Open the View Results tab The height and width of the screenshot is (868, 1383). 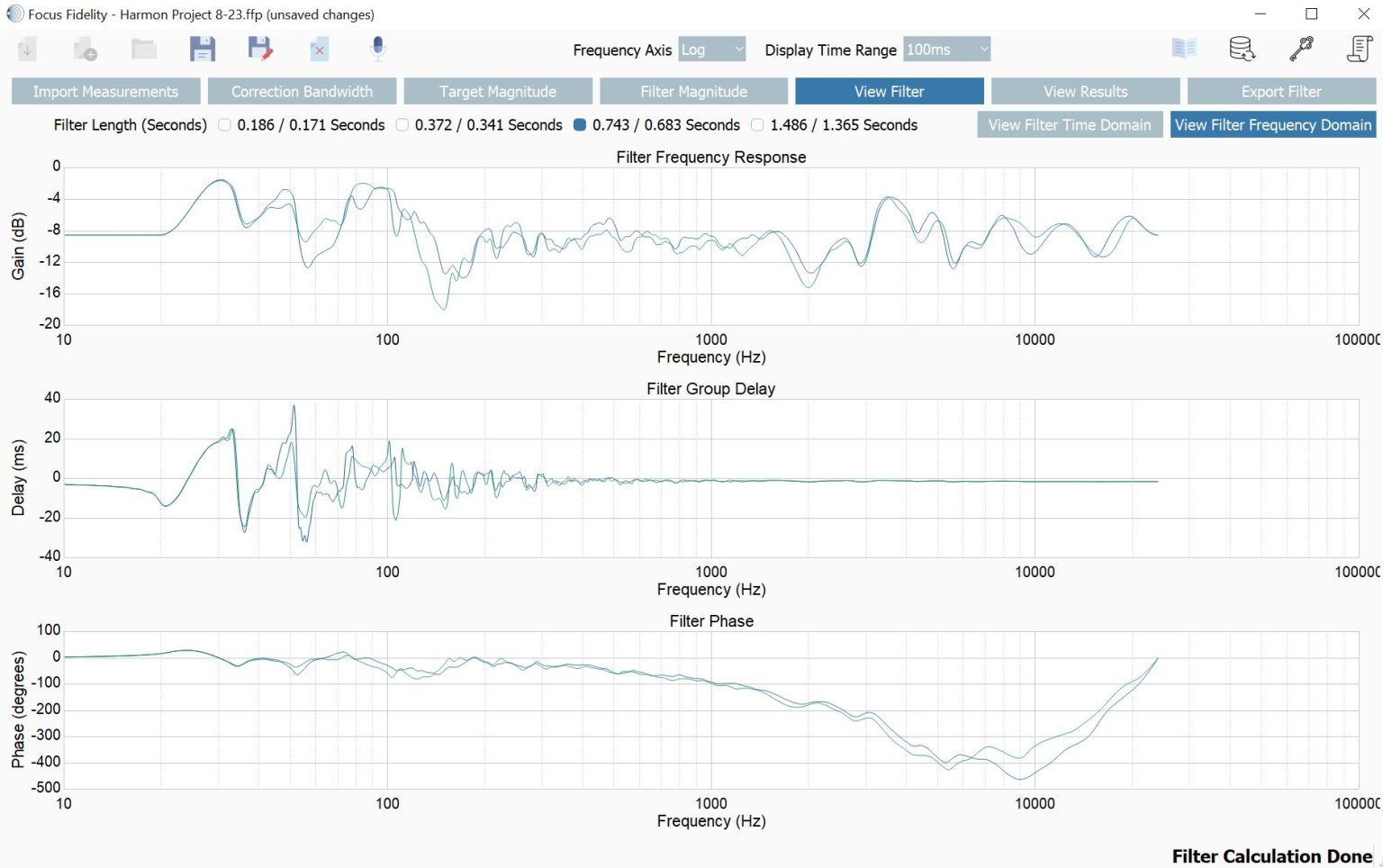(1085, 92)
